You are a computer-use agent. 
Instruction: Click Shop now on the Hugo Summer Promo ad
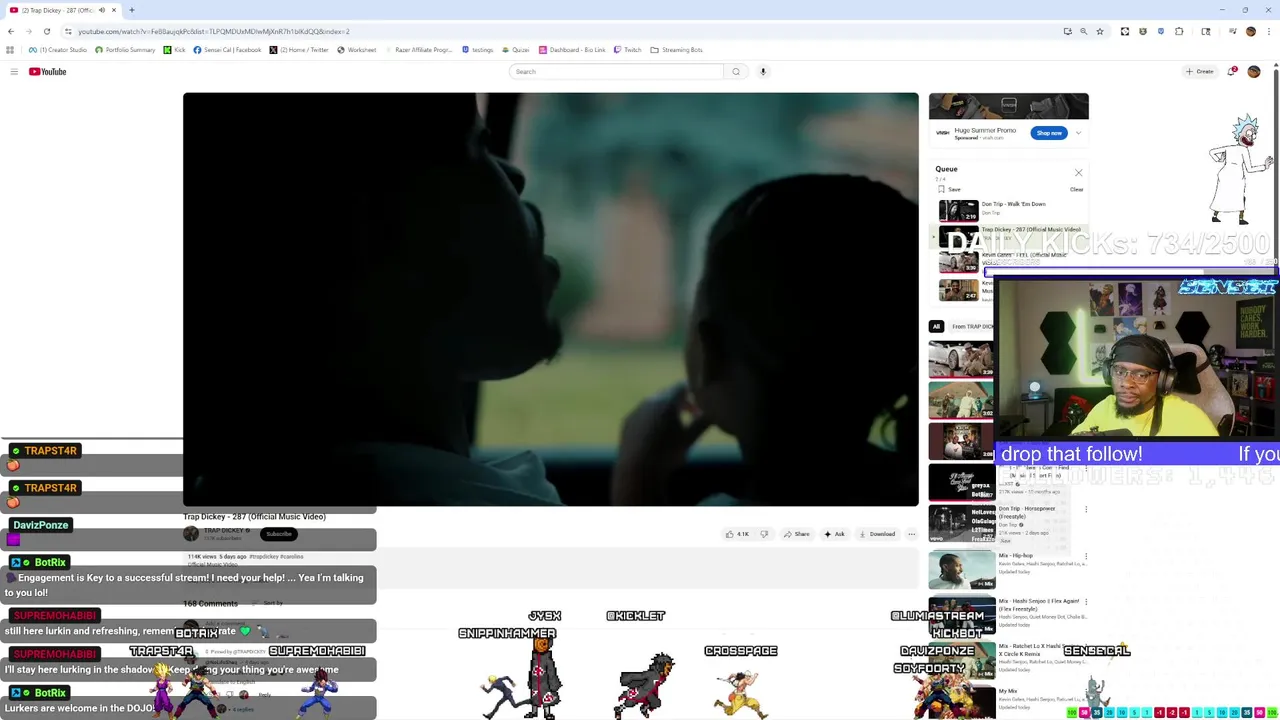point(1048,133)
